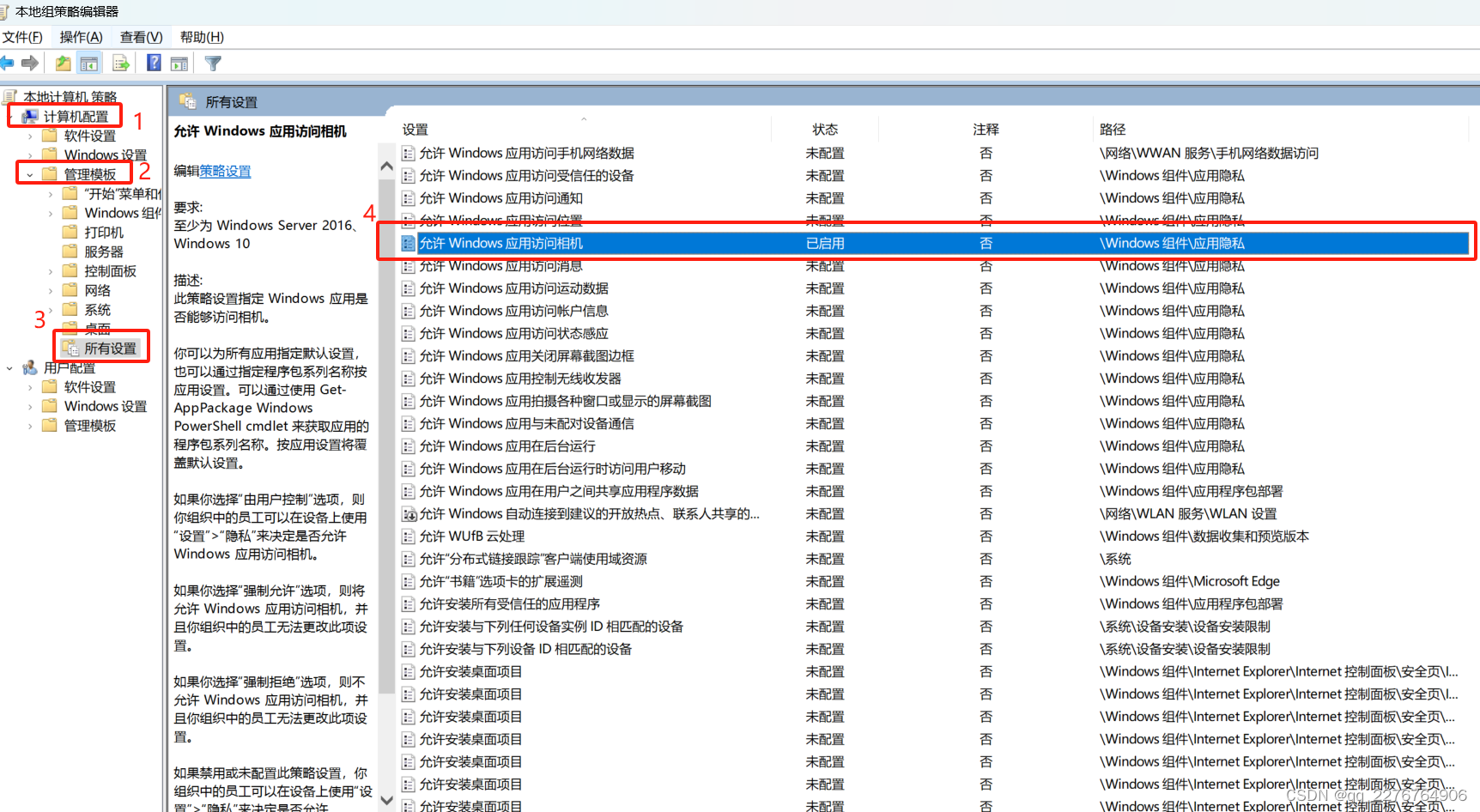Expand 软件设置 under 计算机配置
The height and width of the screenshot is (812, 1480).
point(30,136)
